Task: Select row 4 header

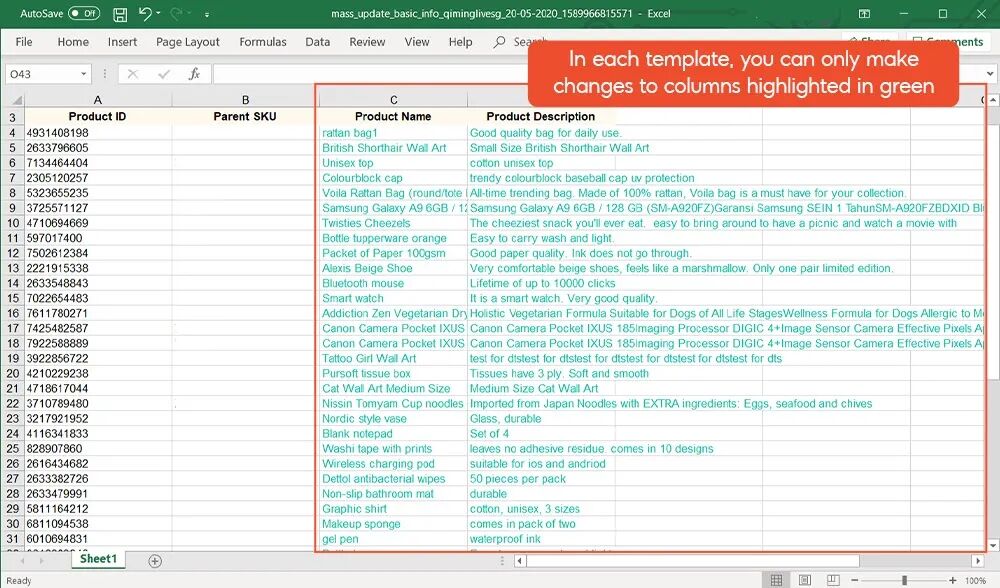Action: [x=12, y=133]
